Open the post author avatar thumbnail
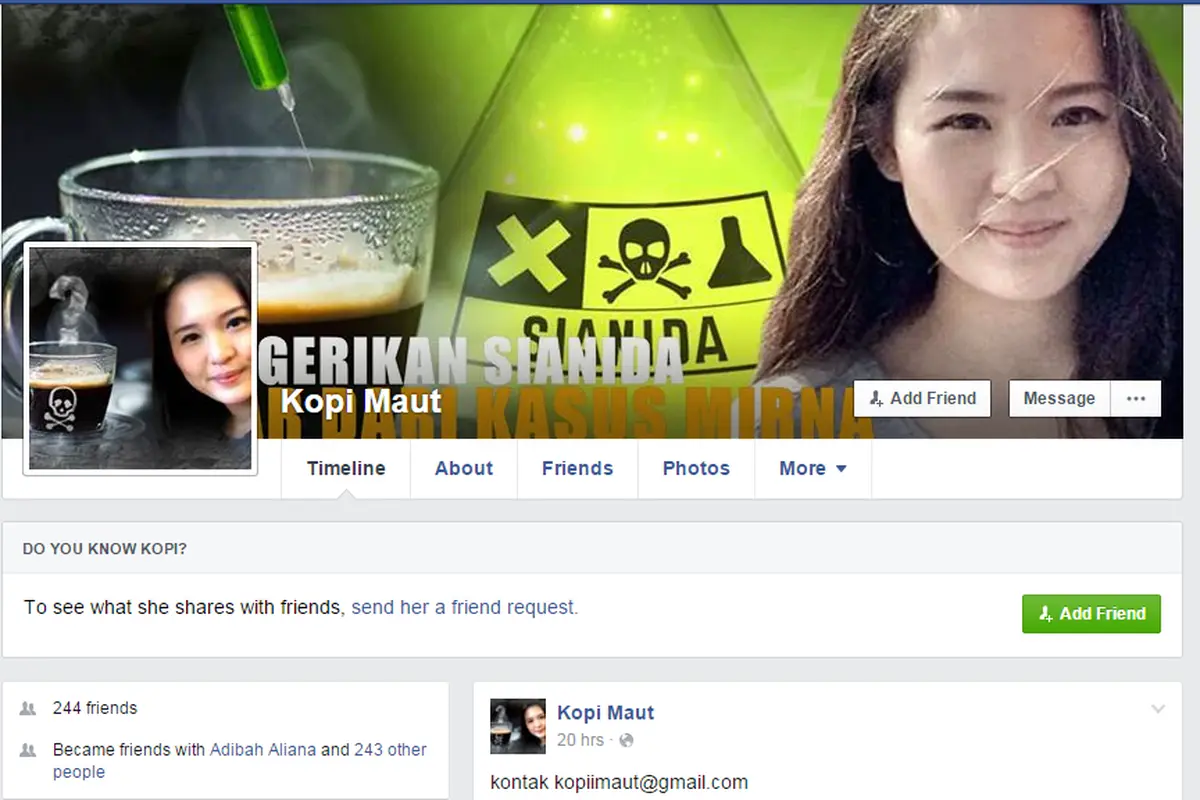 pos(518,726)
